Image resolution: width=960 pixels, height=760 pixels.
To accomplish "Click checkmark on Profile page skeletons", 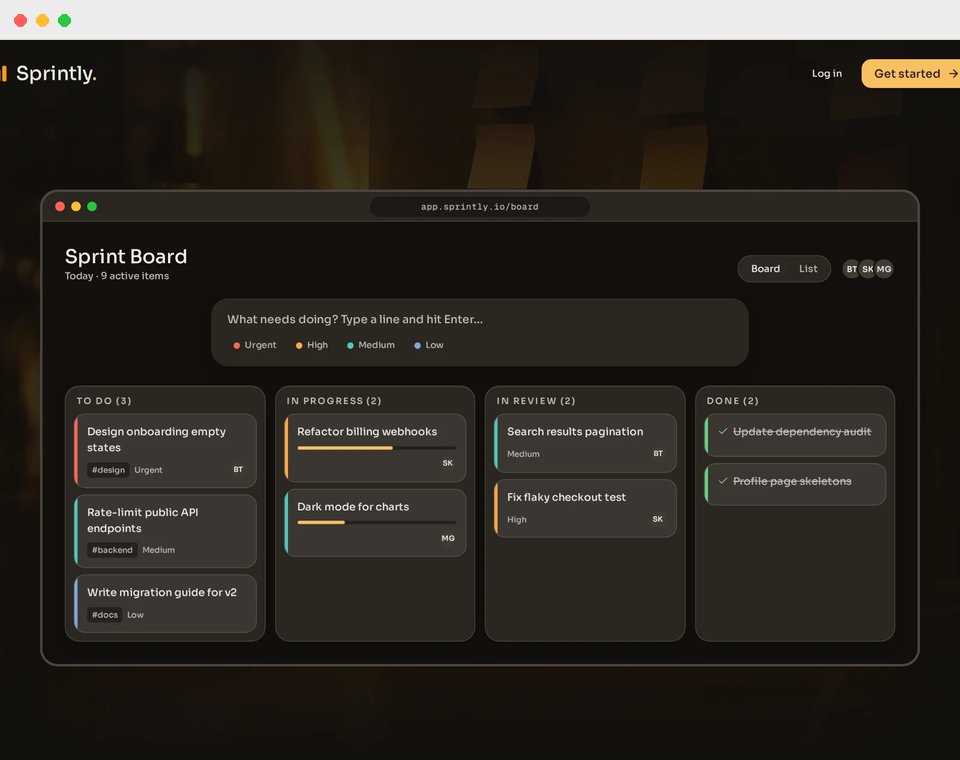I will [x=723, y=481].
